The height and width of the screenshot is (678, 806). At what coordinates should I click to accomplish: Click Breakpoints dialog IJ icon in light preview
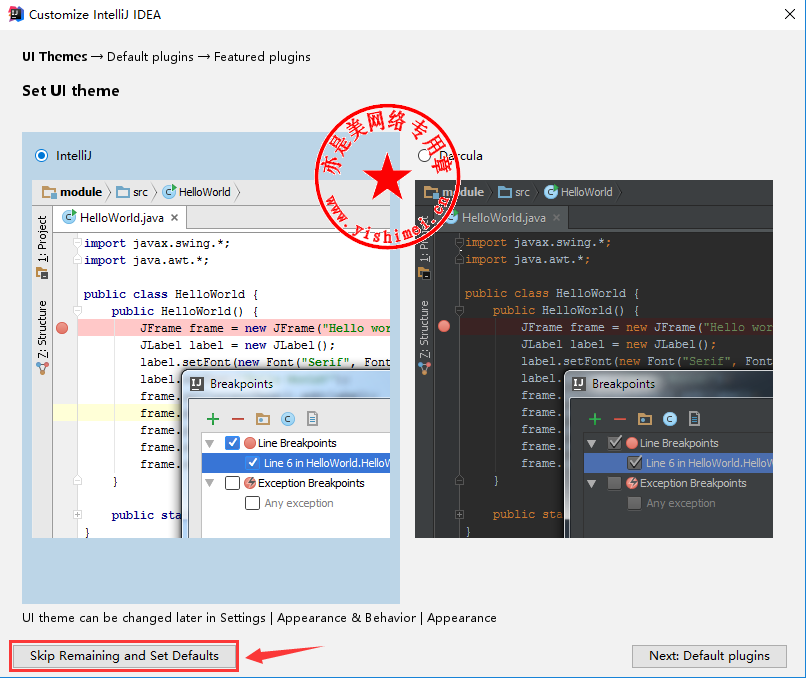coord(197,384)
